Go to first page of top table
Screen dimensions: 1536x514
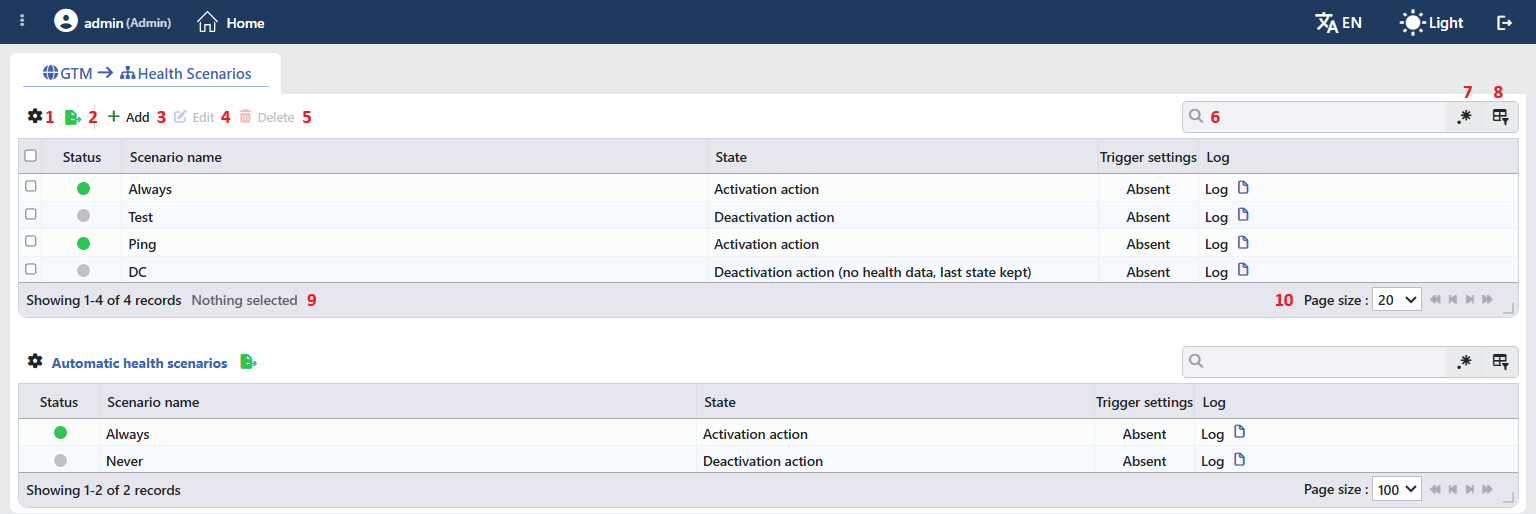point(1436,299)
